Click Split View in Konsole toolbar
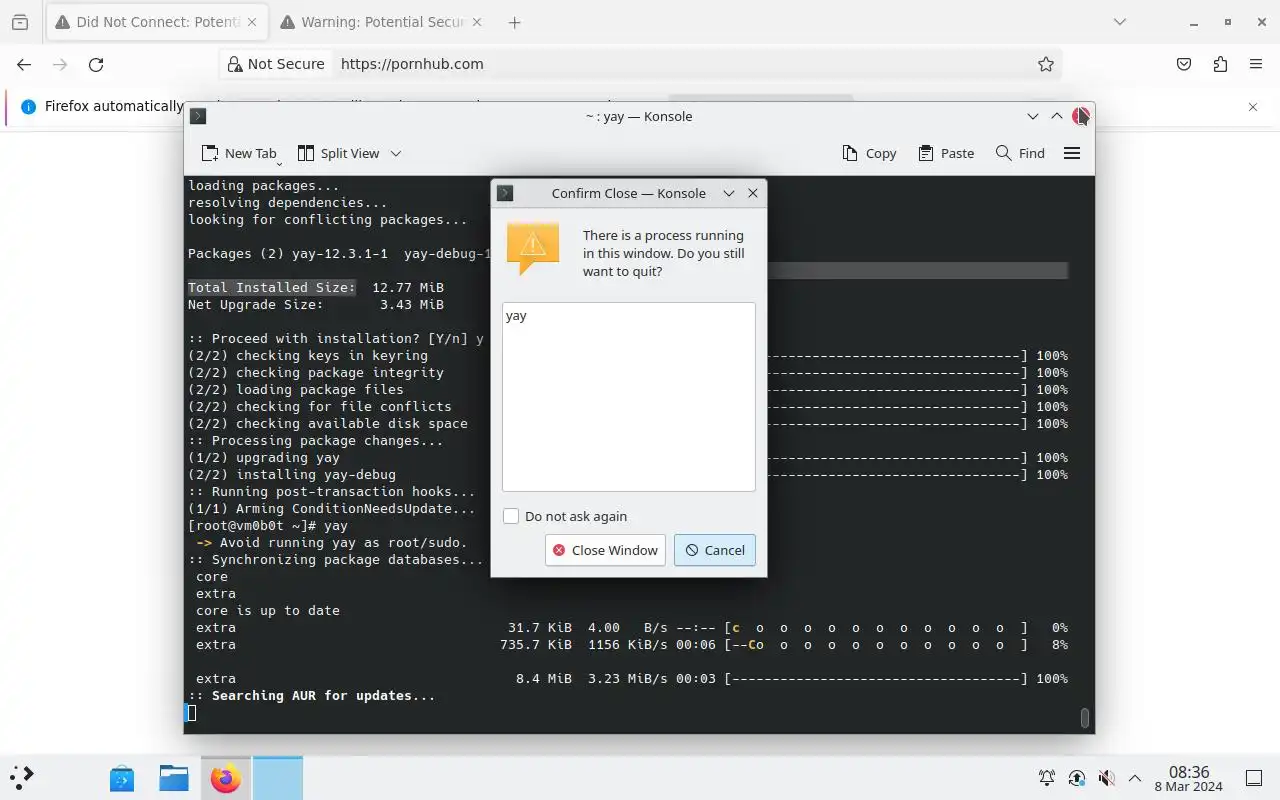Image resolution: width=1280 pixels, height=800 pixels. tap(339, 153)
